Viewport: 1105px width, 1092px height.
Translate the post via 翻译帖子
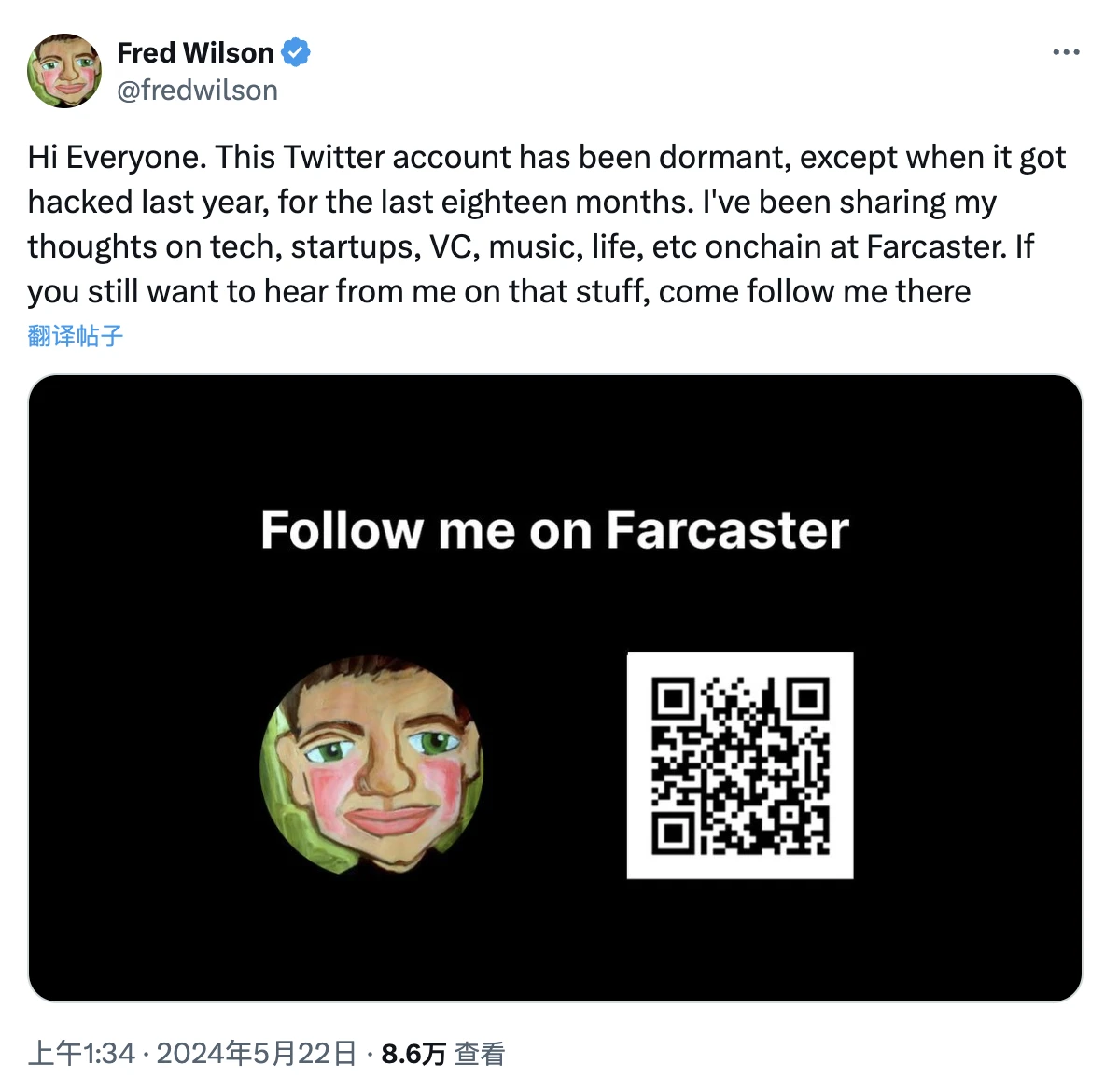pos(76,336)
